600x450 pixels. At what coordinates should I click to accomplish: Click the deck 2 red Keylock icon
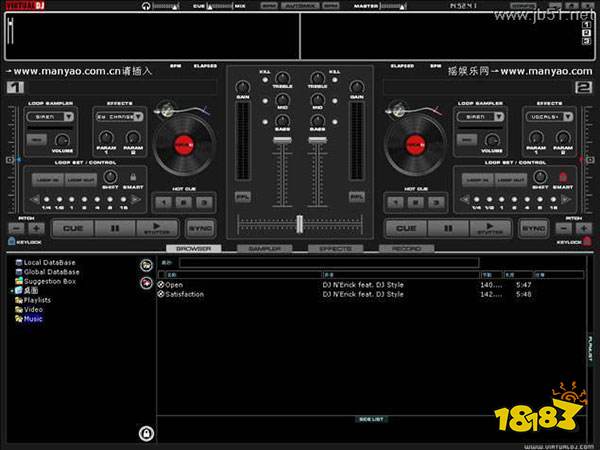pos(587,241)
